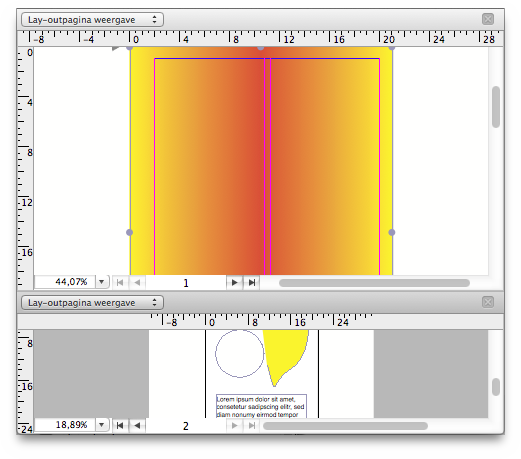Click greyed first-page arrow in top pane
The height and width of the screenshot is (459, 521).
tap(120, 283)
